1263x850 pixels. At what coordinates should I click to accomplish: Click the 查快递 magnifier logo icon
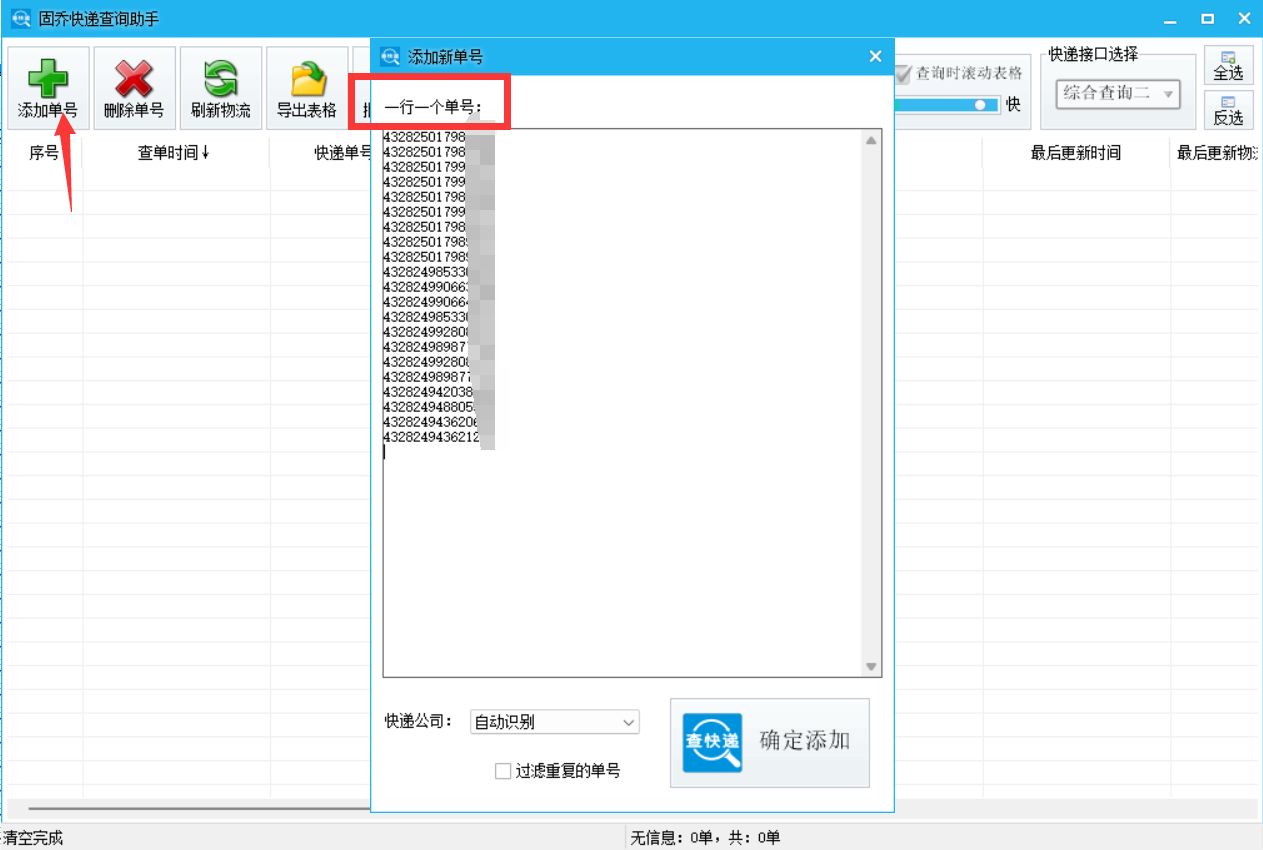[x=710, y=742]
